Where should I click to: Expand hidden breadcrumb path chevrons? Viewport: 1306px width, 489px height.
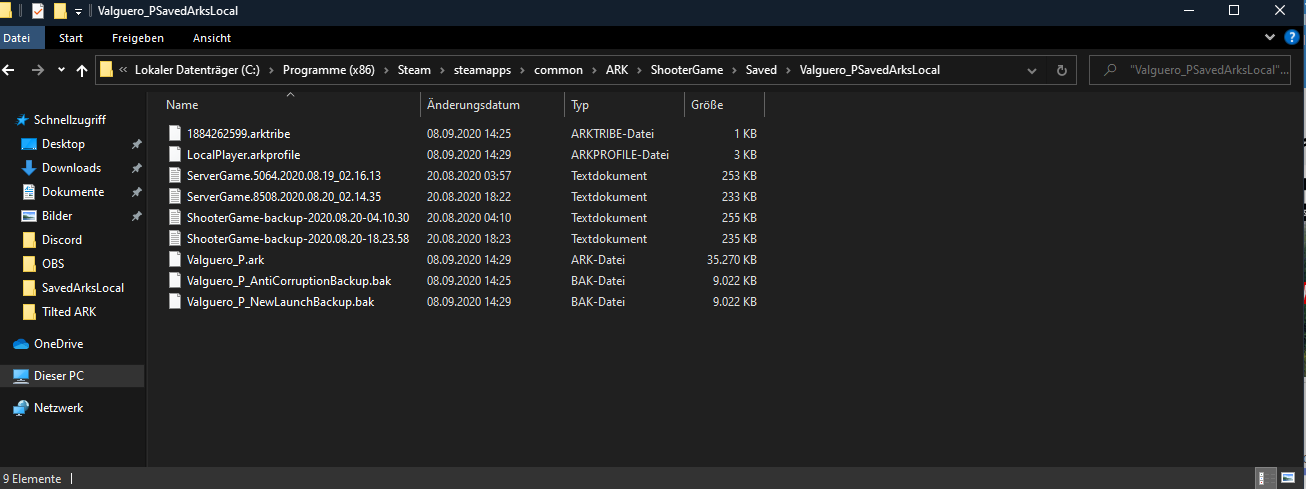123,70
